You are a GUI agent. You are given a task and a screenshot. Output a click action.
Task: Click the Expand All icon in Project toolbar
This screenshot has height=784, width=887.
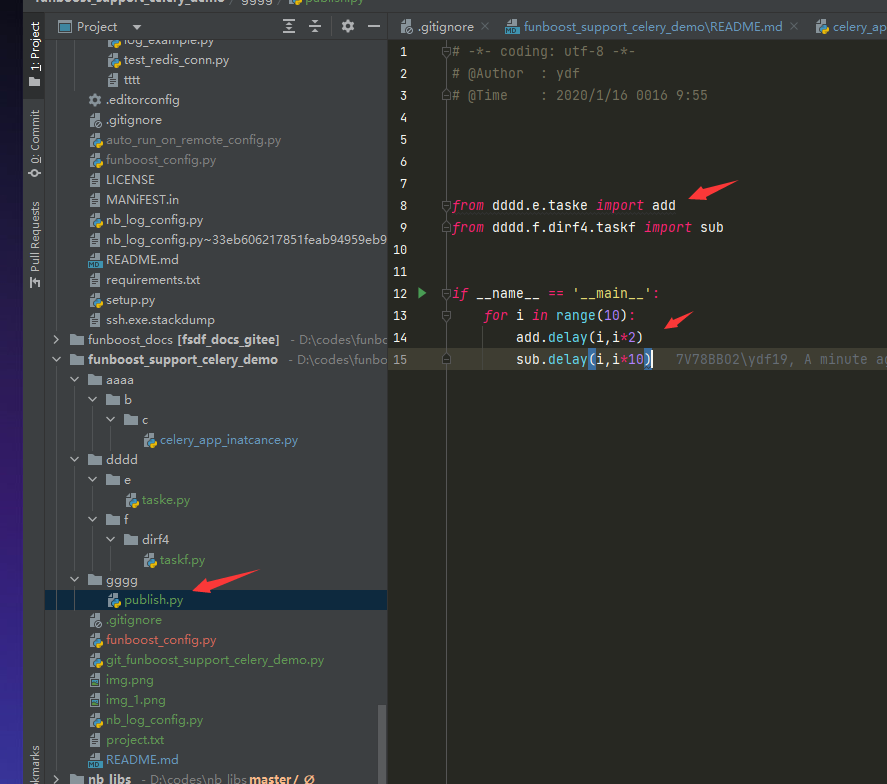[289, 27]
